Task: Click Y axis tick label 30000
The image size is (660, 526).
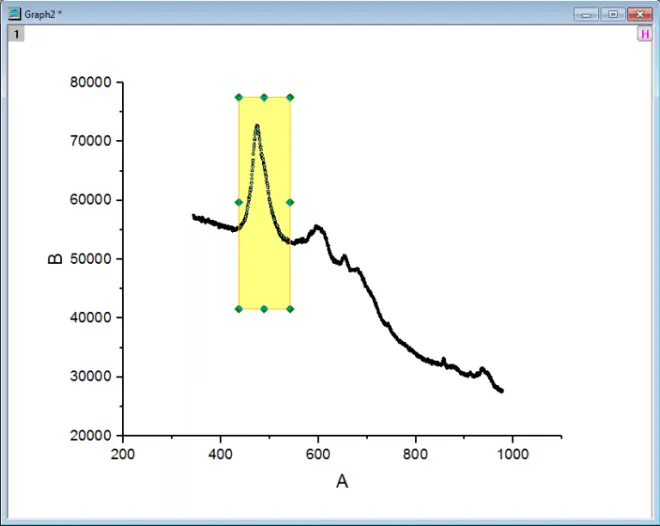Action: 90,376
